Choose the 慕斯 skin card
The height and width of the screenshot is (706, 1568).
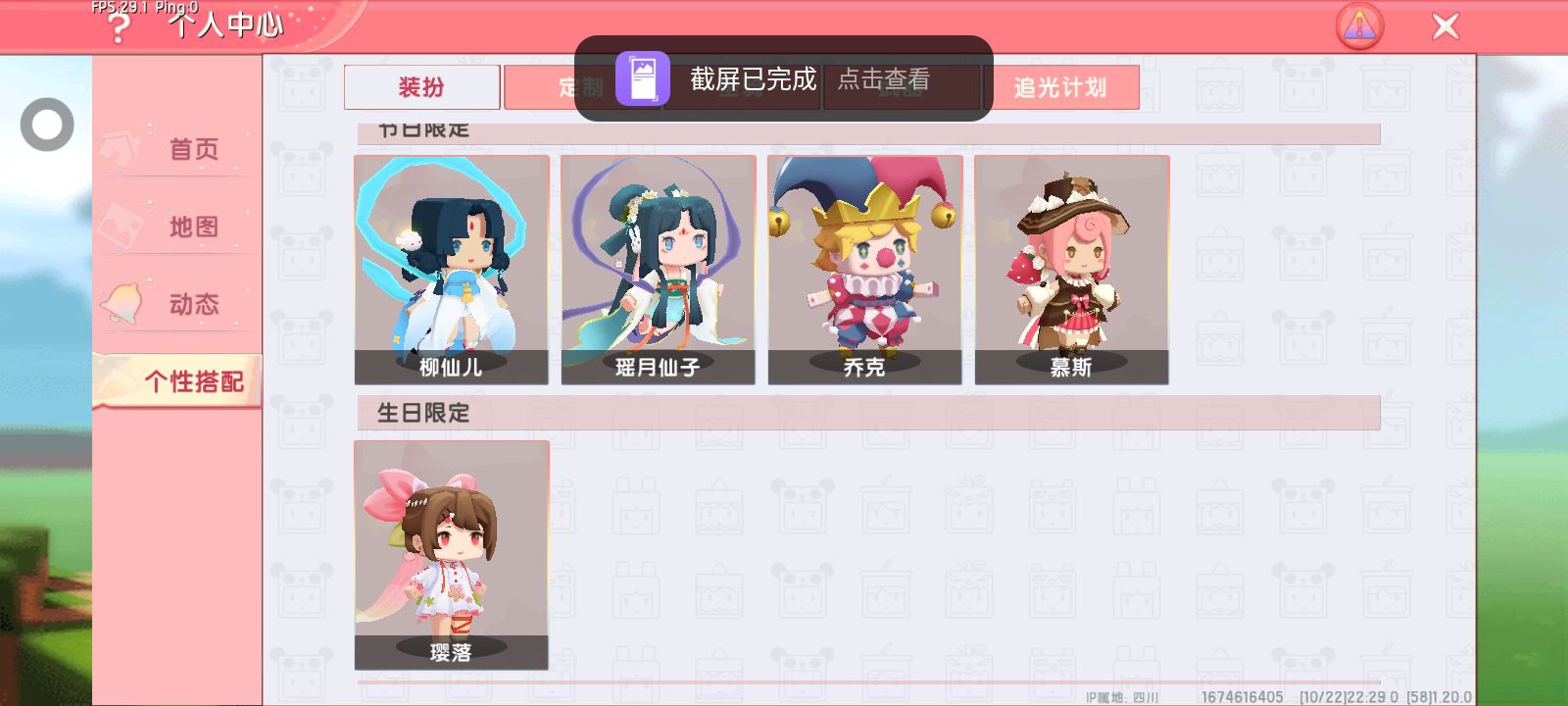1072,270
